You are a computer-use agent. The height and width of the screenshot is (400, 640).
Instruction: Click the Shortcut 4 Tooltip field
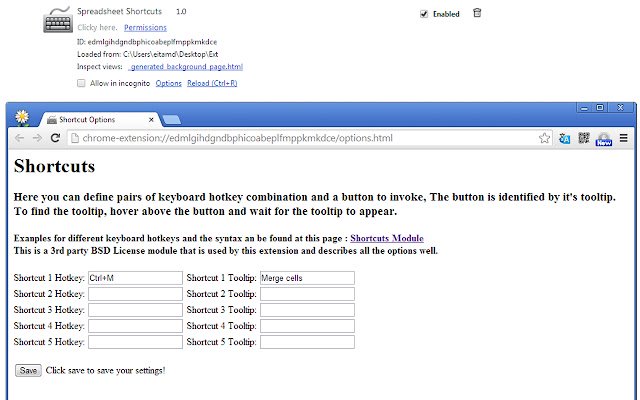[x=307, y=326]
